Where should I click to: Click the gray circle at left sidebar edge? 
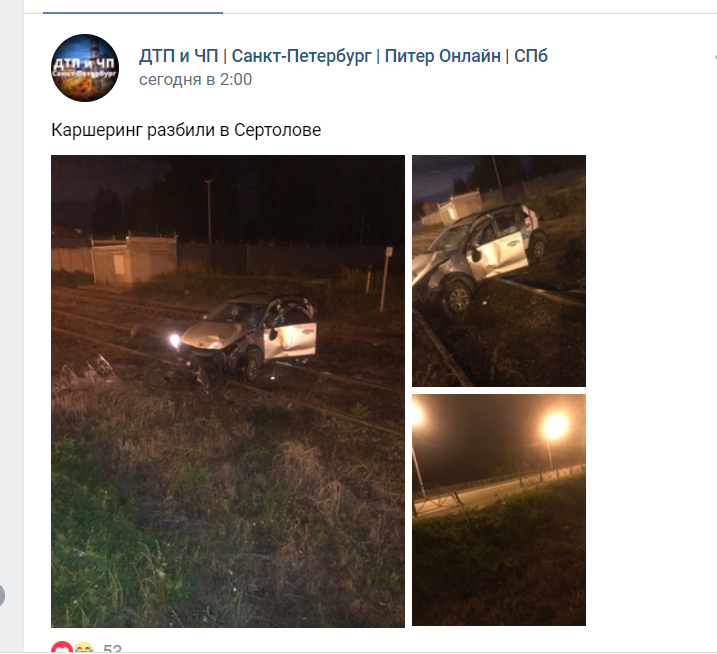pos(2,596)
